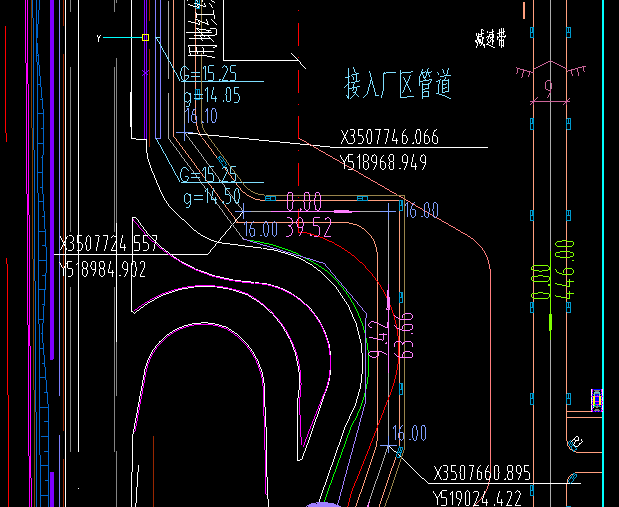The height and width of the screenshot is (507, 619).
Task: Click the yellow grip square near Y marker
Action: coord(145,37)
